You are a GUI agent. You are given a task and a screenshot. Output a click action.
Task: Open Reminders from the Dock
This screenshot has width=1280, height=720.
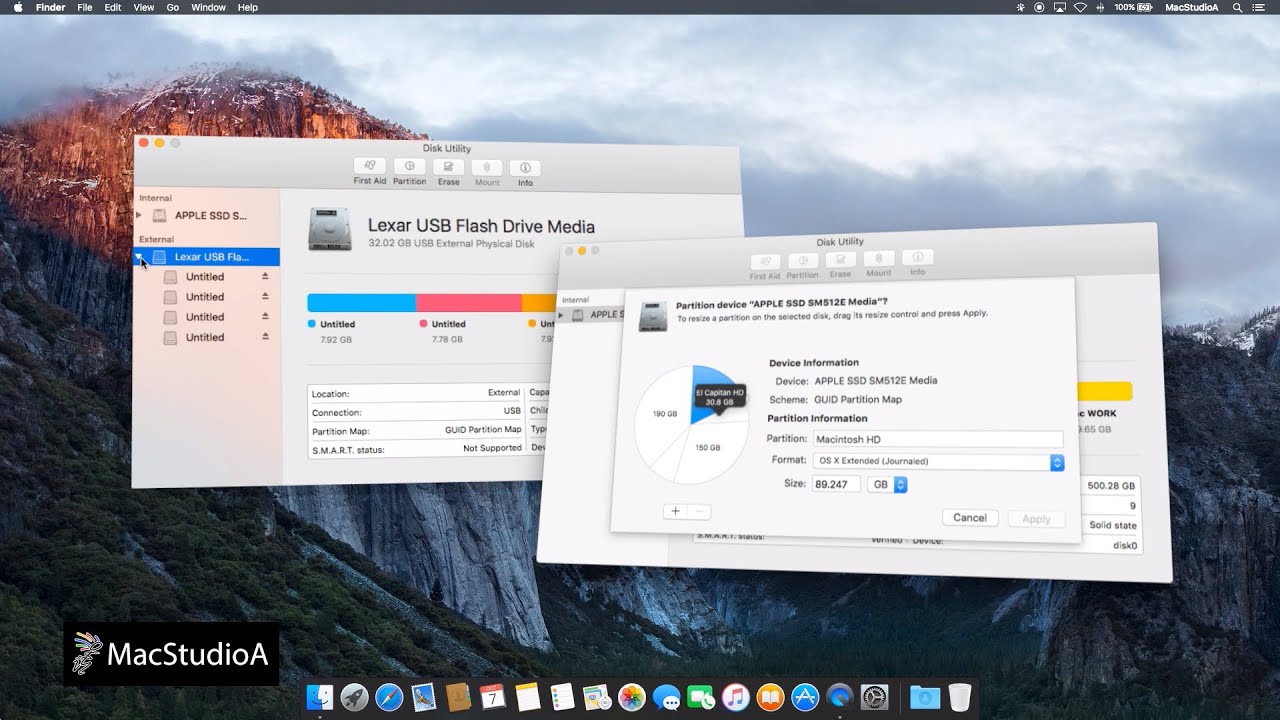[x=562, y=697]
